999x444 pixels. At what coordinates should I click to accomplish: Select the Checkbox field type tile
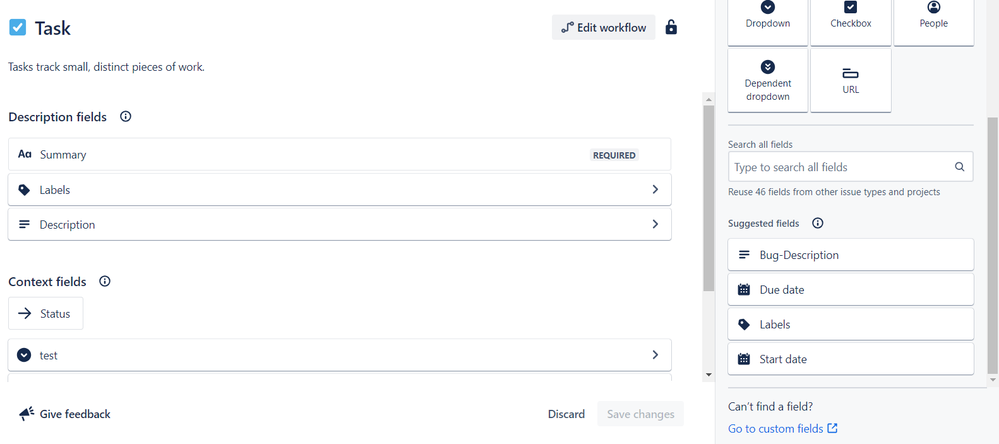coord(851,22)
